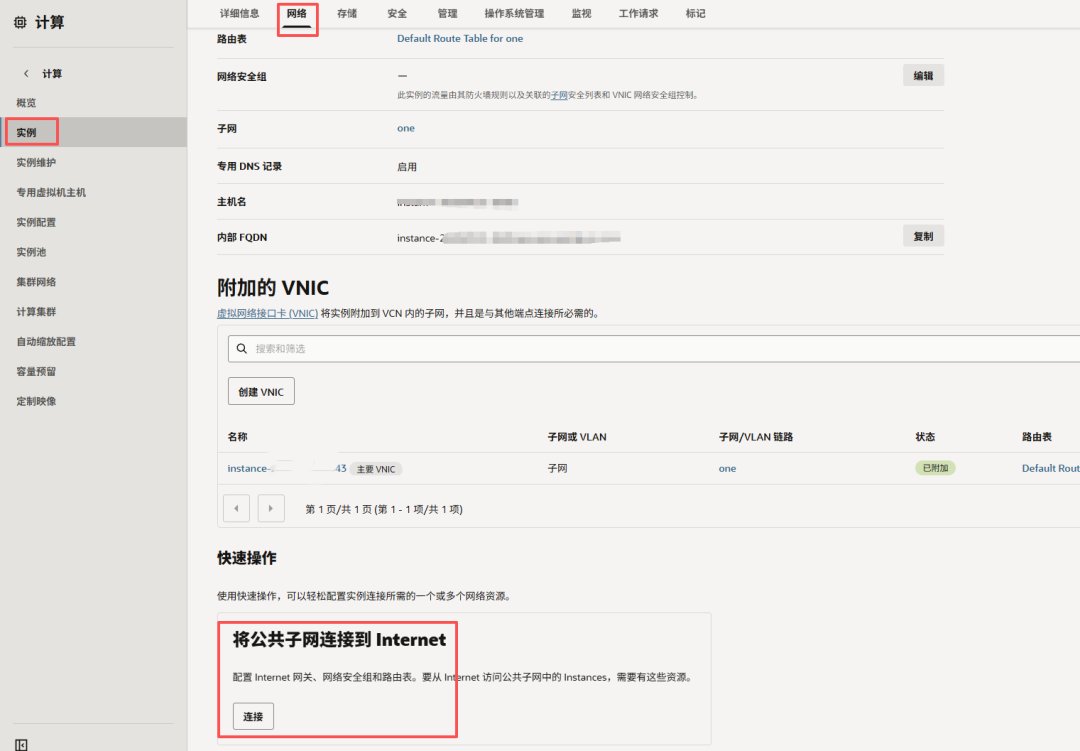Click the compute chip icon beside 计算
Screen dimensions: 1080x751
click(21, 23)
